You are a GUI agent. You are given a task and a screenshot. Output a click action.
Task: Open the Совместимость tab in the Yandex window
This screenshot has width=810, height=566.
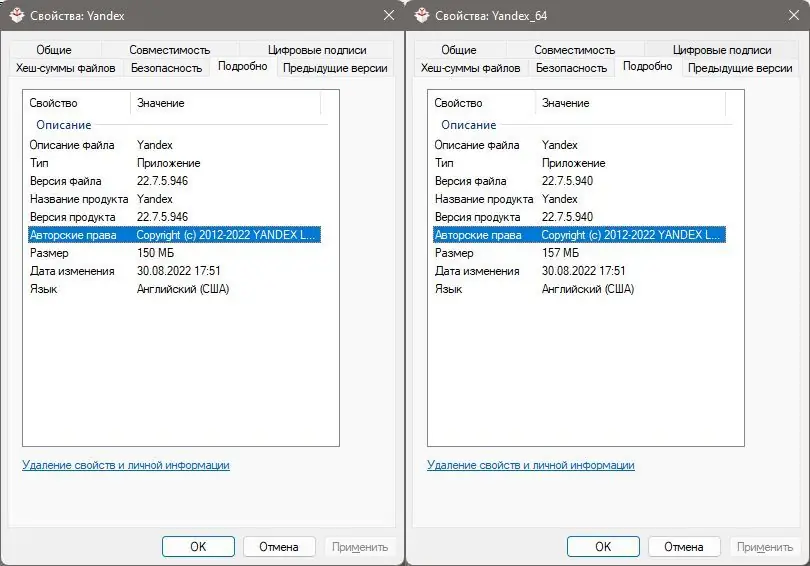[169, 50]
